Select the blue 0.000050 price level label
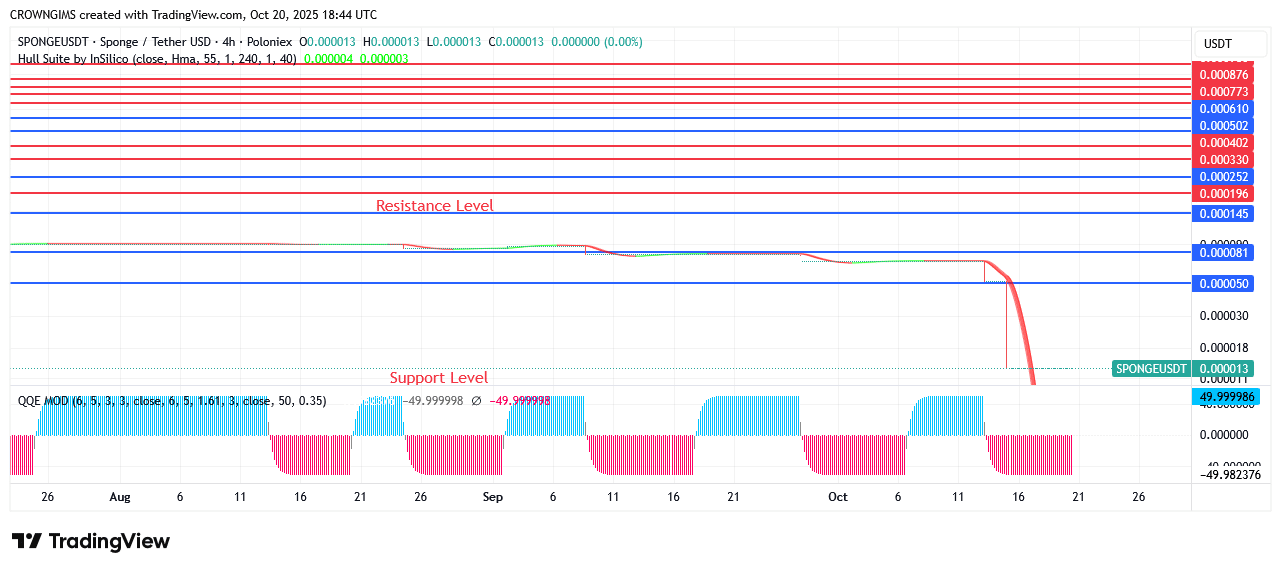1281x571 pixels. click(1224, 284)
